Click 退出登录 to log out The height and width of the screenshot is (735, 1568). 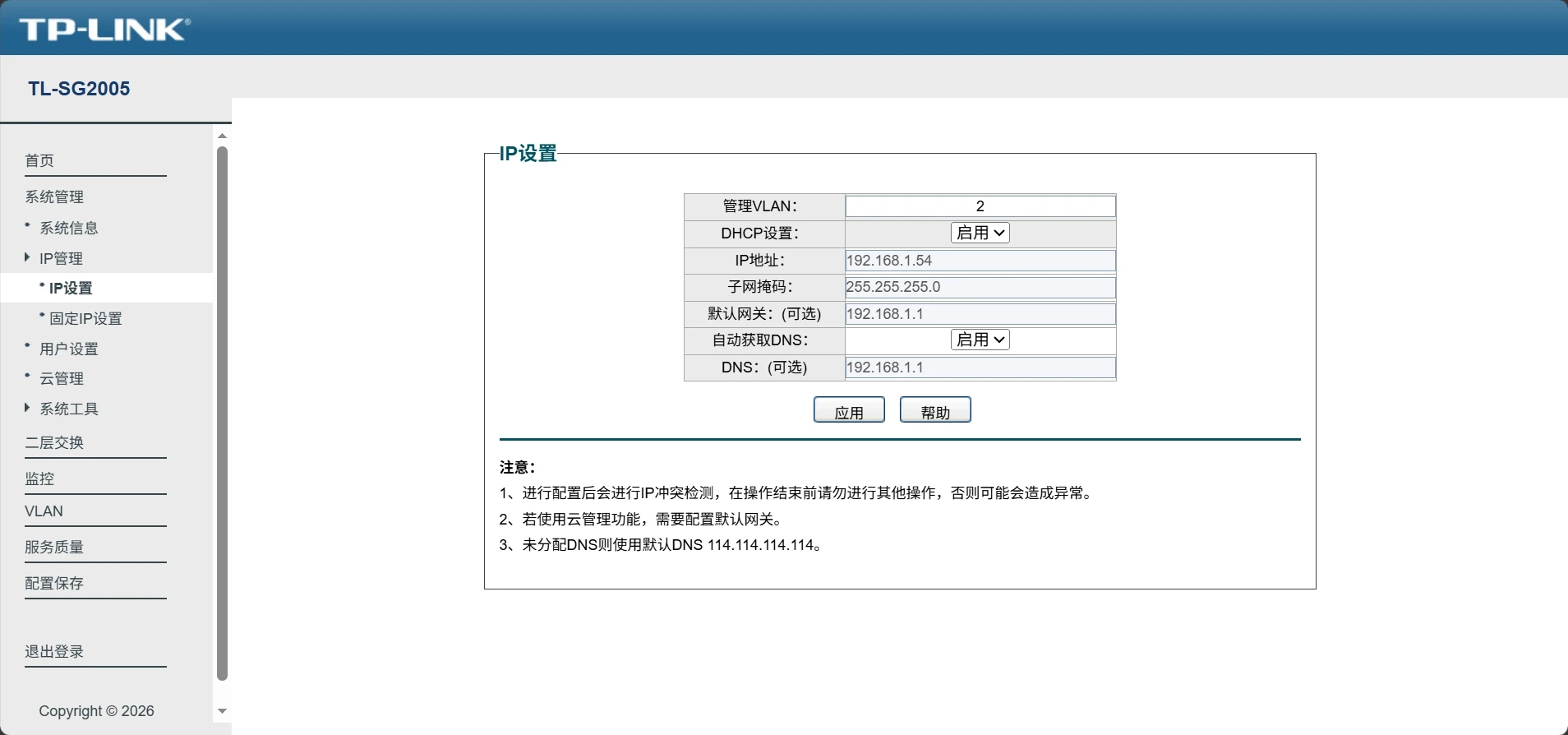[54, 651]
